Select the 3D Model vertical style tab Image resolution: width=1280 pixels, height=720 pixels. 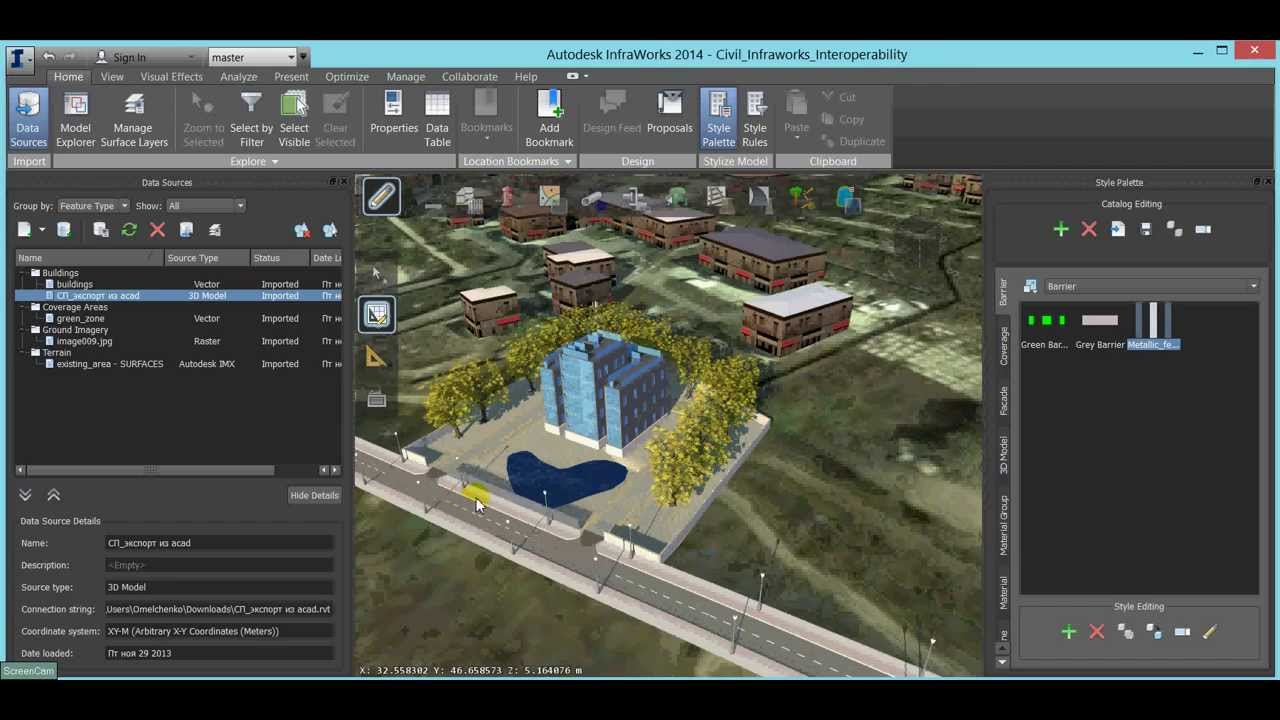pos(1004,455)
